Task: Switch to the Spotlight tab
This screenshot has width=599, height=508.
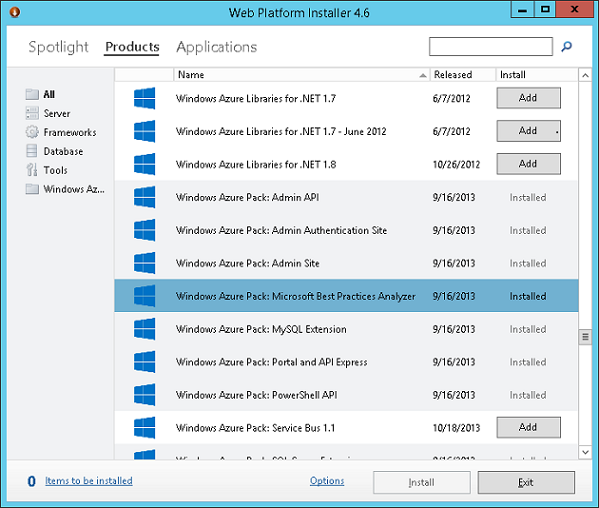Action: 58,47
